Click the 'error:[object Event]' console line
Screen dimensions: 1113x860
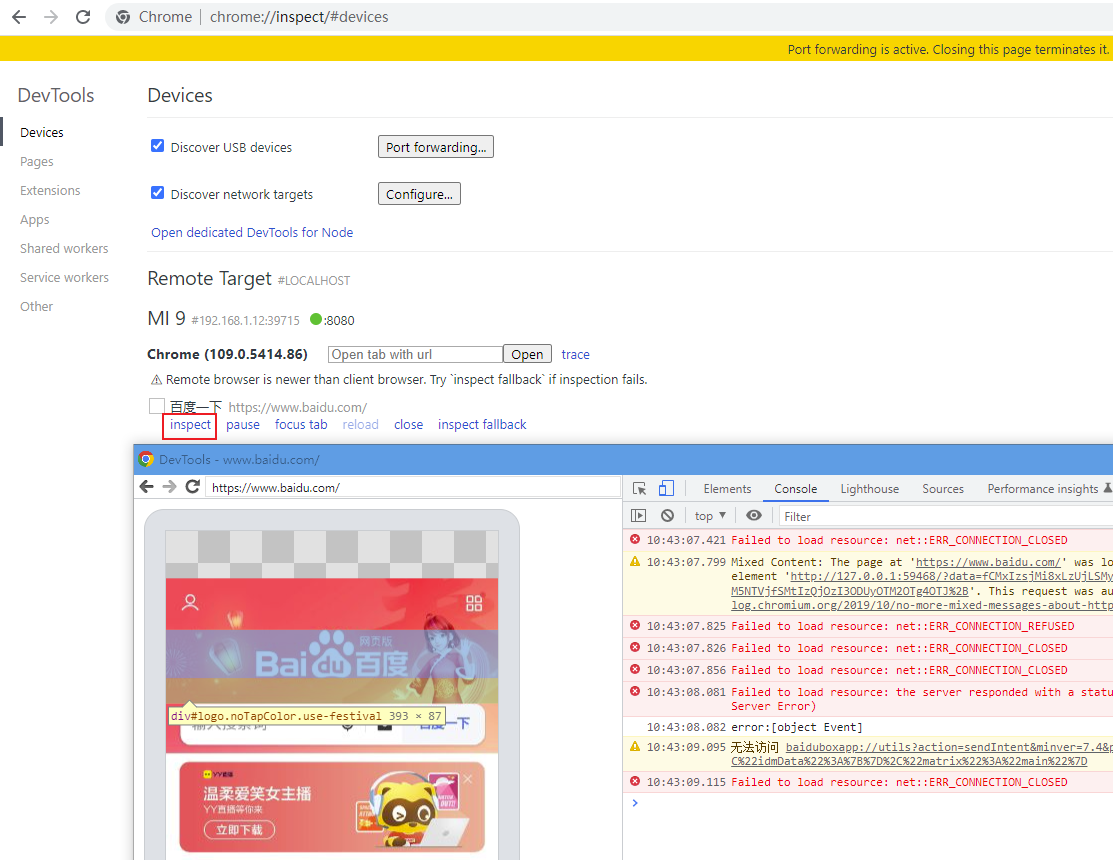(796, 727)
